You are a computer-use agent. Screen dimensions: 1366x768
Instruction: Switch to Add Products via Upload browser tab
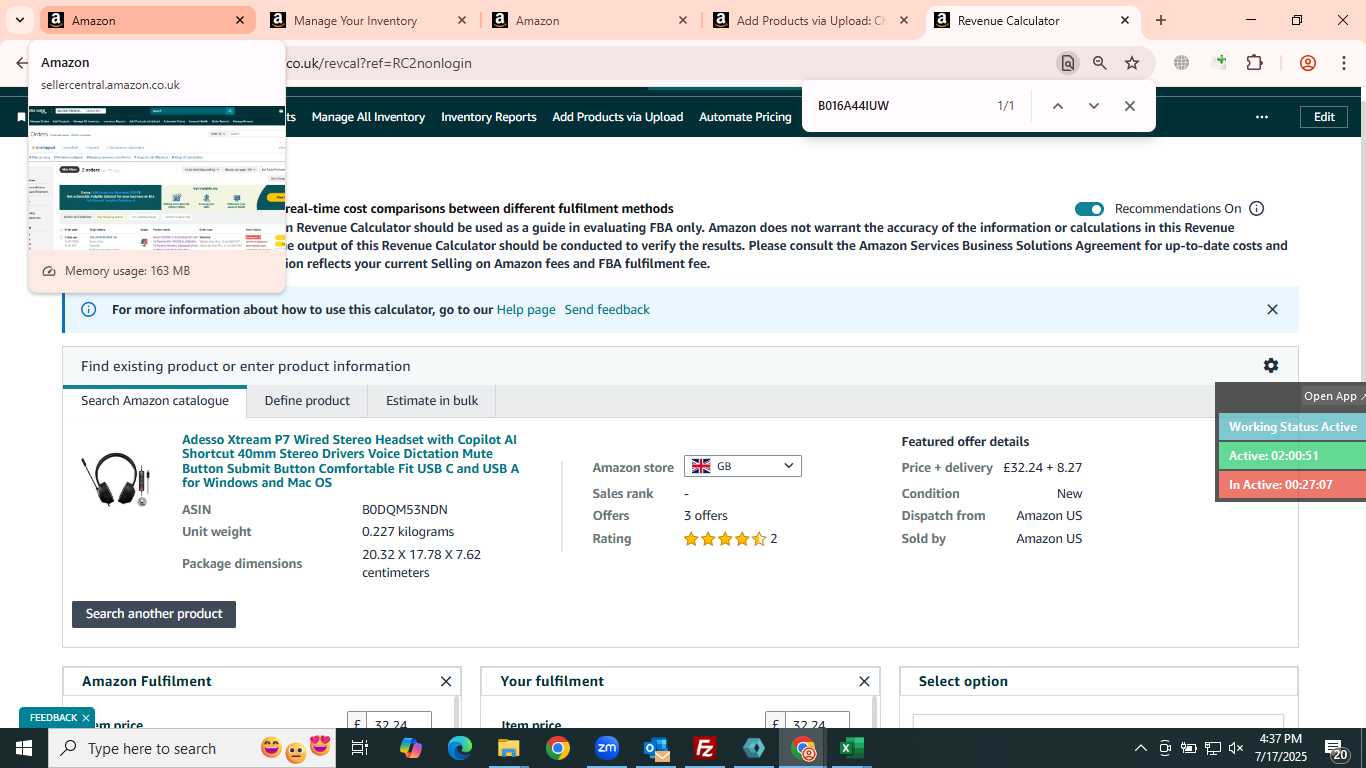coord(810,20)
